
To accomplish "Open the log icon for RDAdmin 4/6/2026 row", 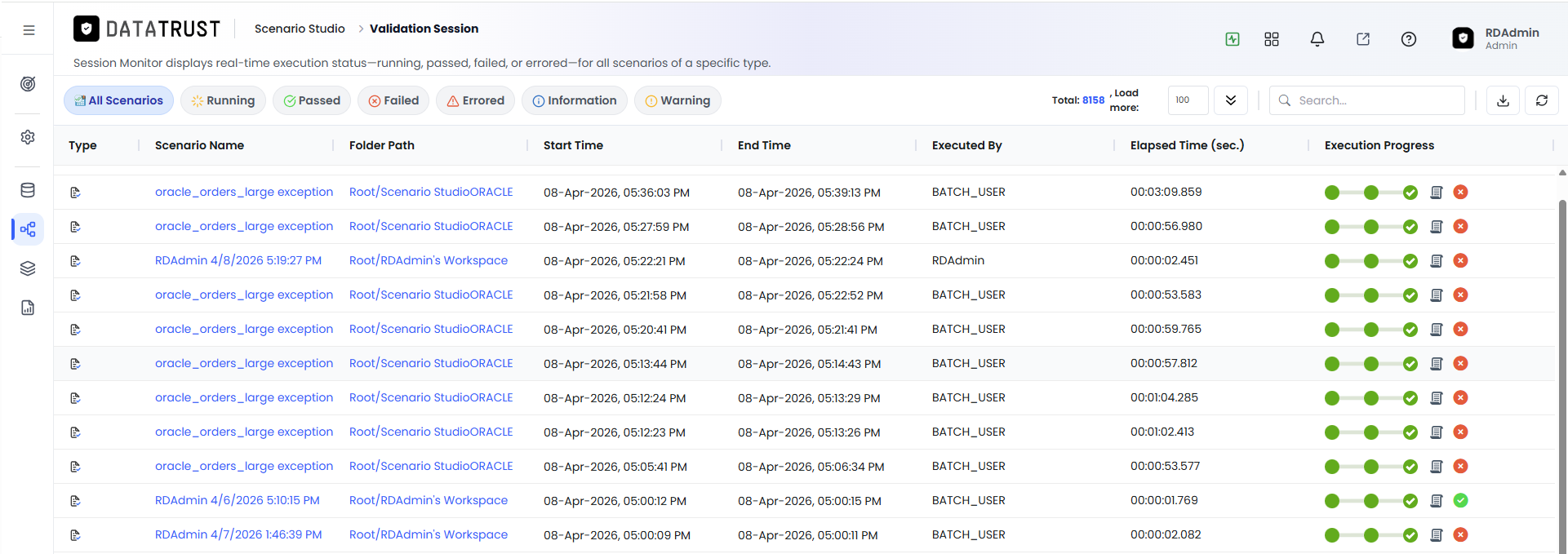I will point(1437,501).
